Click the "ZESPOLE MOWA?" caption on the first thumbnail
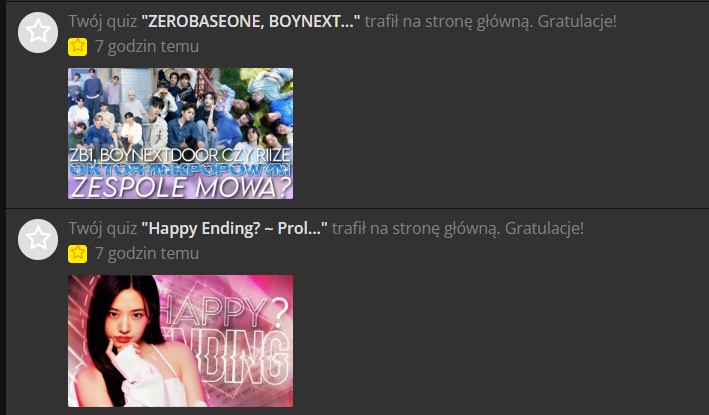The width and height of the screenshot is (709, 415). 181,188
